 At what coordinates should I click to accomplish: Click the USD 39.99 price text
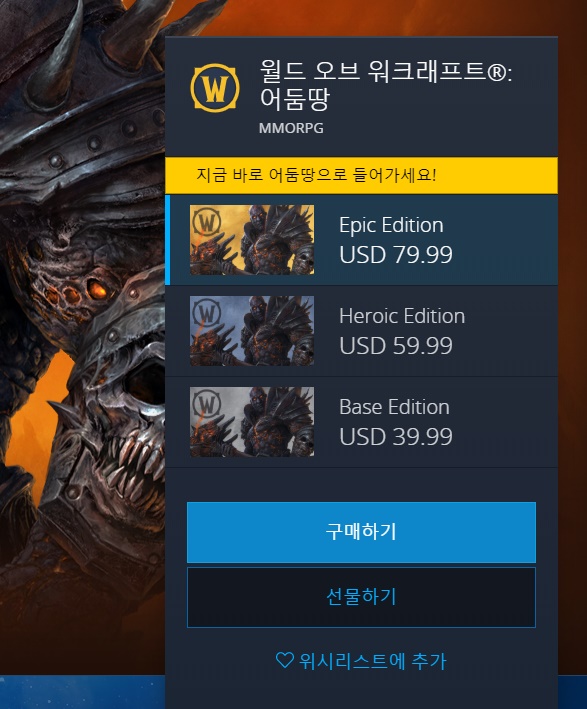(x=396, y=436)
